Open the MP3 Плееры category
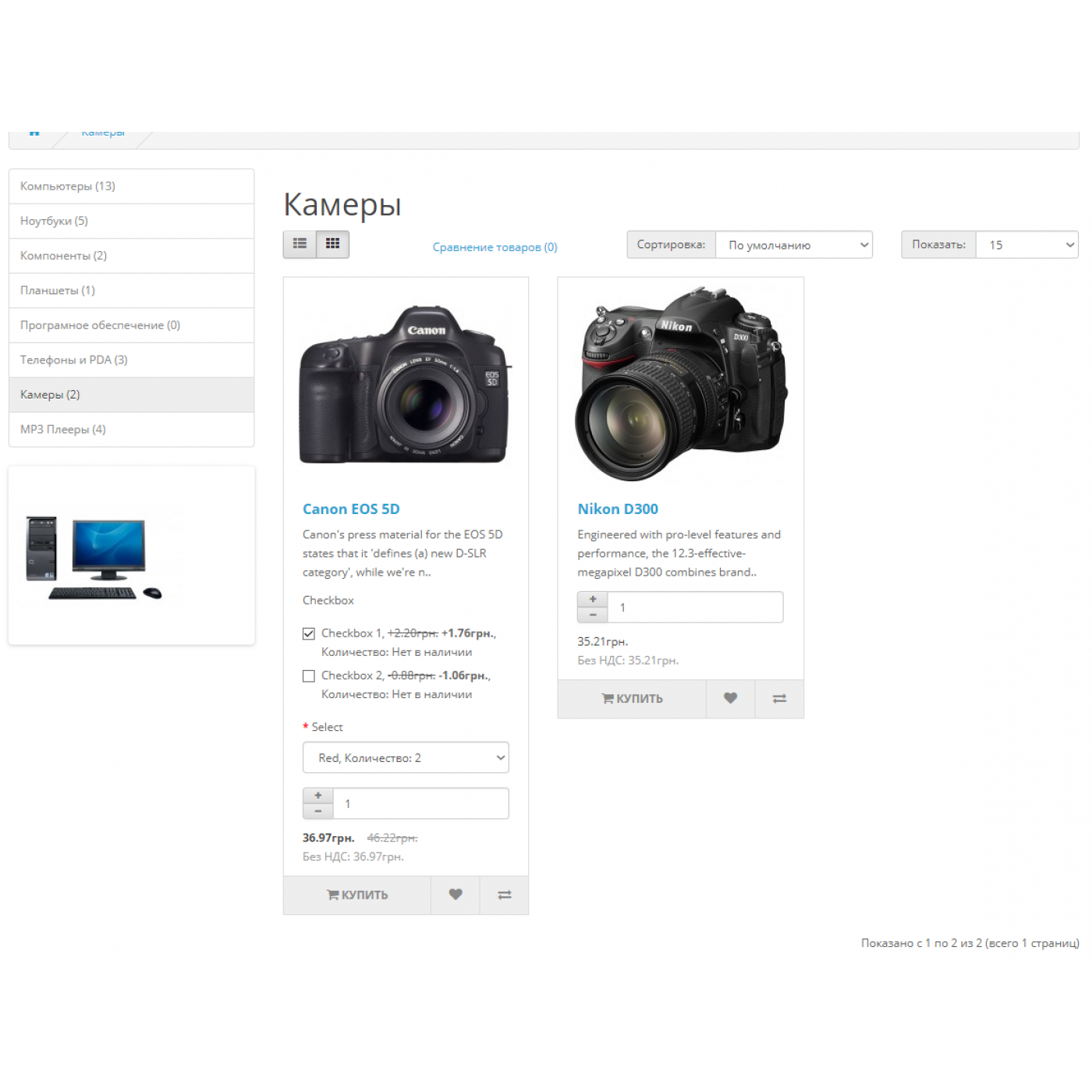Screen dimensions: 1092x1092 click(x=63, y=429)
